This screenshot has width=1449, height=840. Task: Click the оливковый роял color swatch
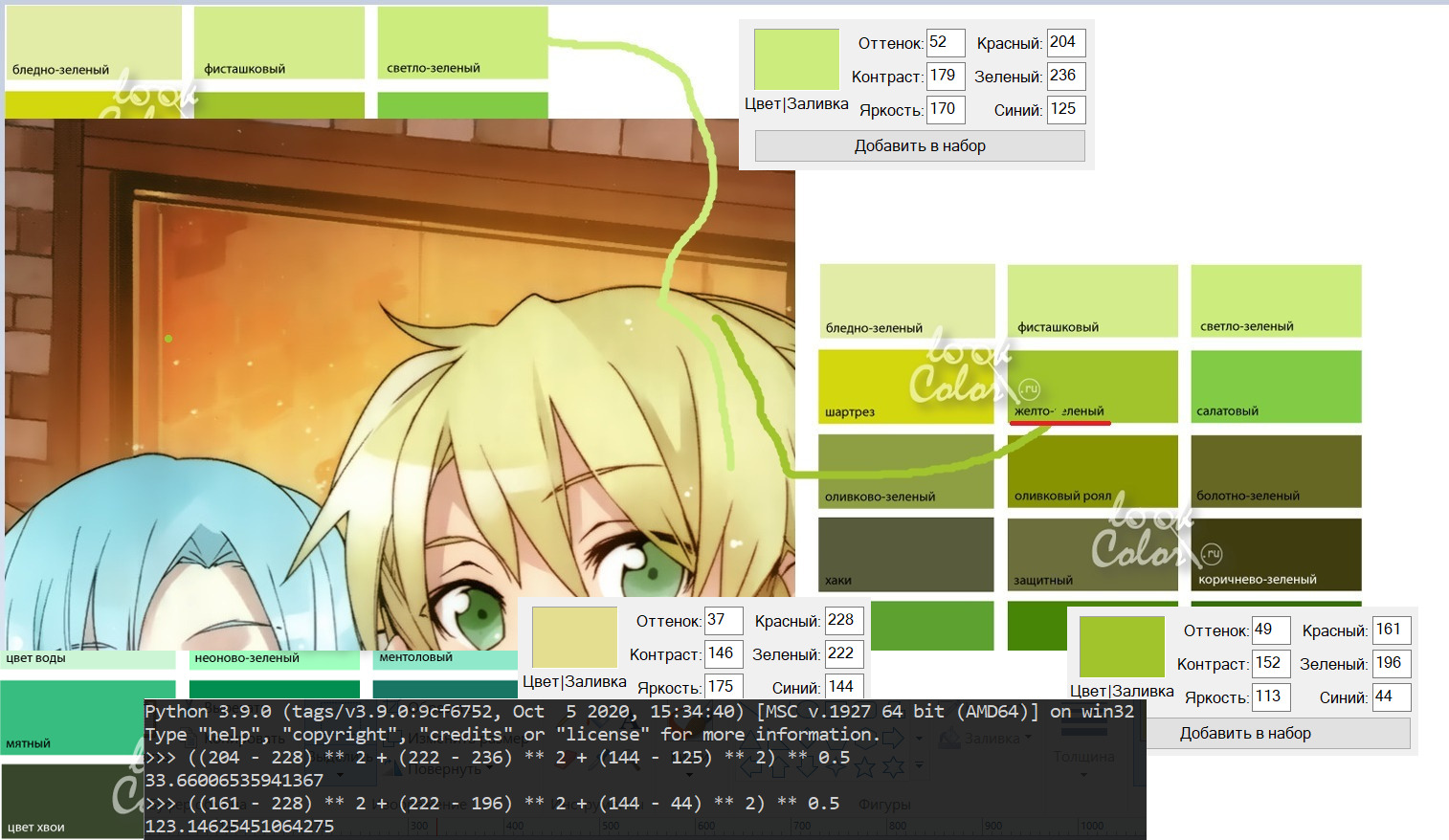pos(1092,470)
